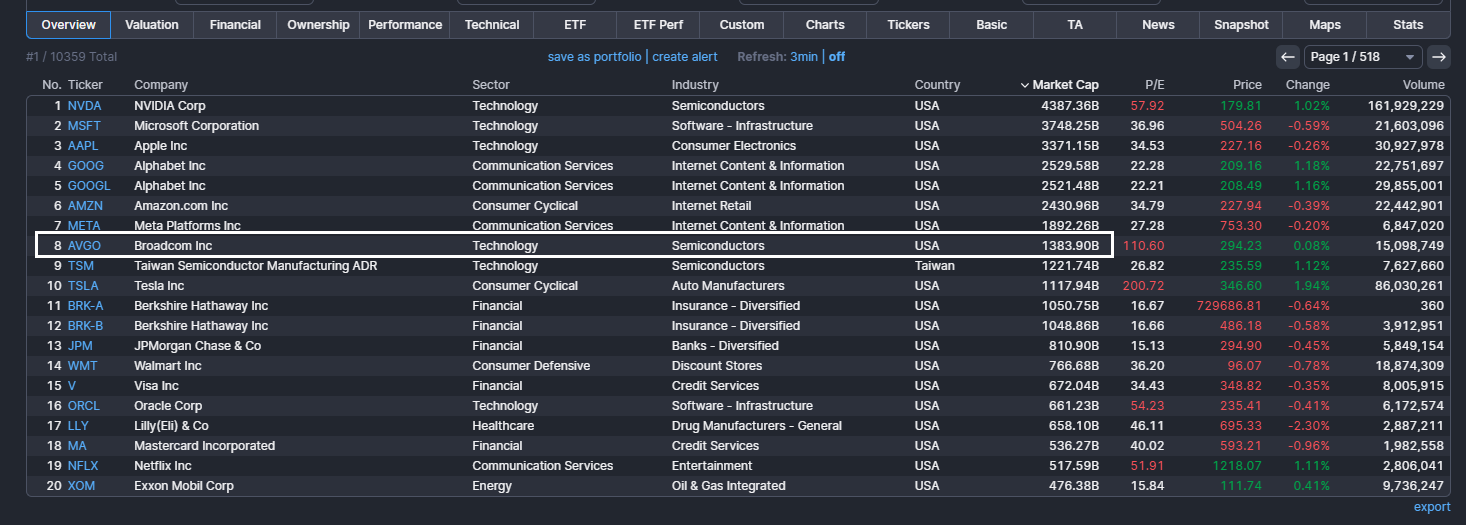This screenshot has height=525, width=1466.
Task: Click the Microsoft Corporation company name
Action: click(x=196, y=125)
